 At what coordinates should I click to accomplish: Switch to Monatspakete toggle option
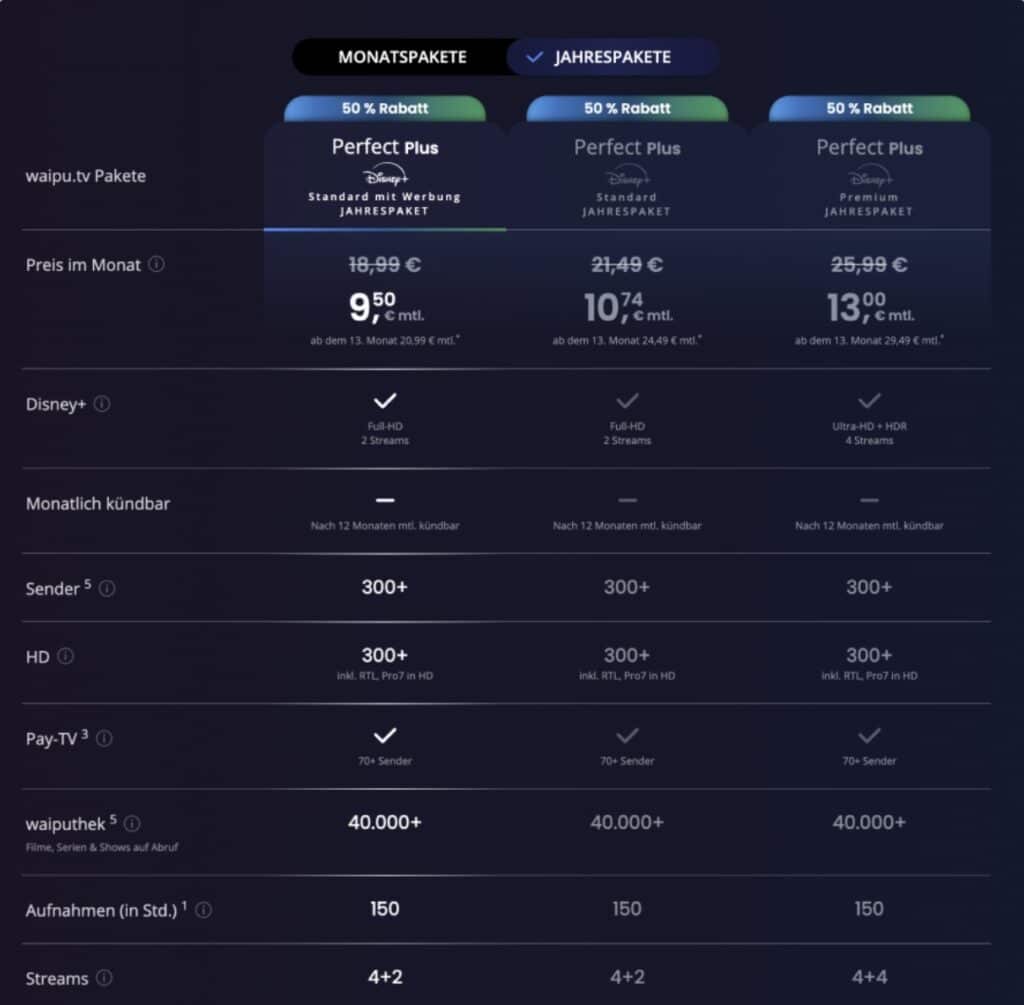[402, 57]
